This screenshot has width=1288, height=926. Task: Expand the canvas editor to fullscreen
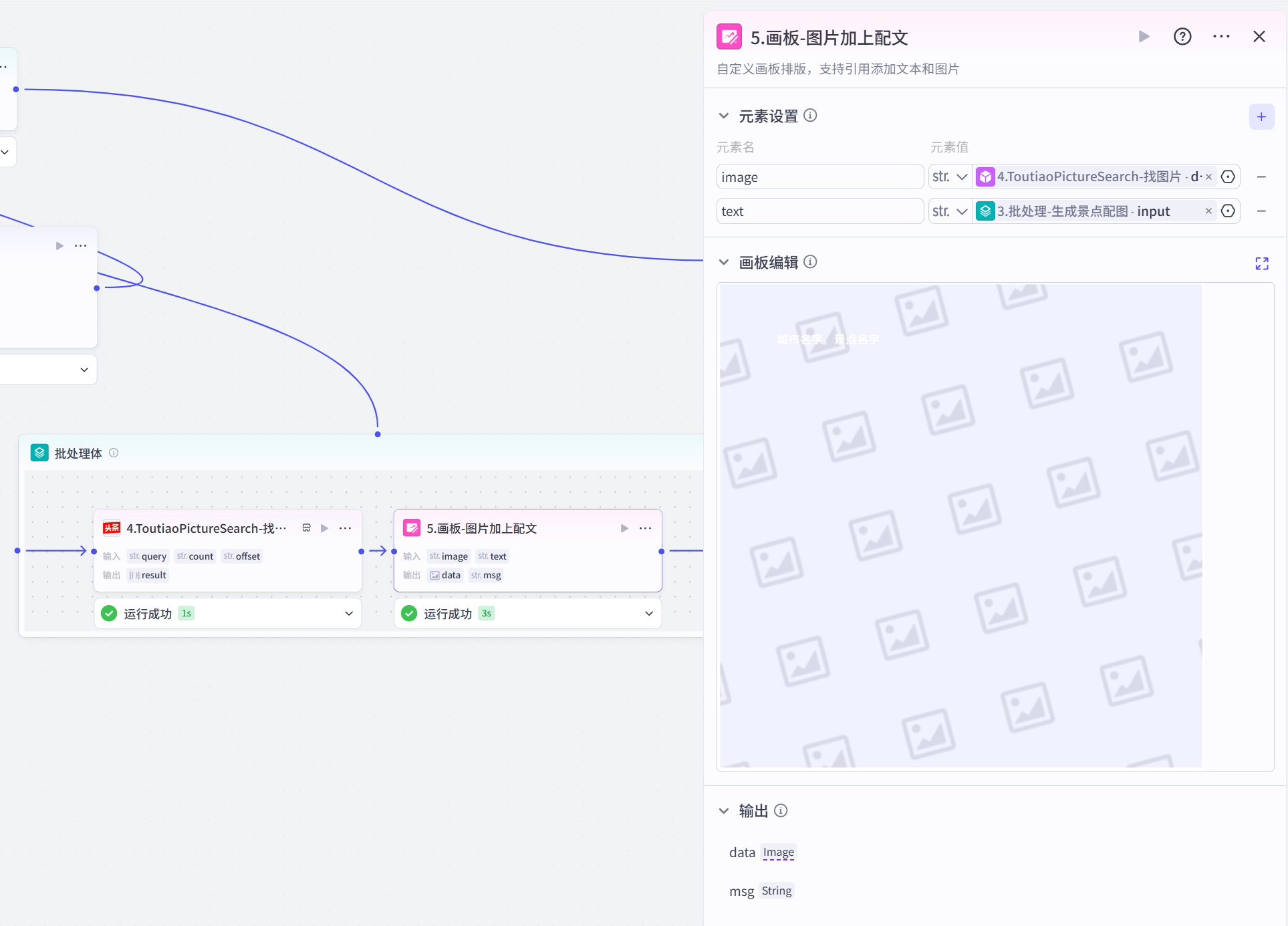[1261, 263]
